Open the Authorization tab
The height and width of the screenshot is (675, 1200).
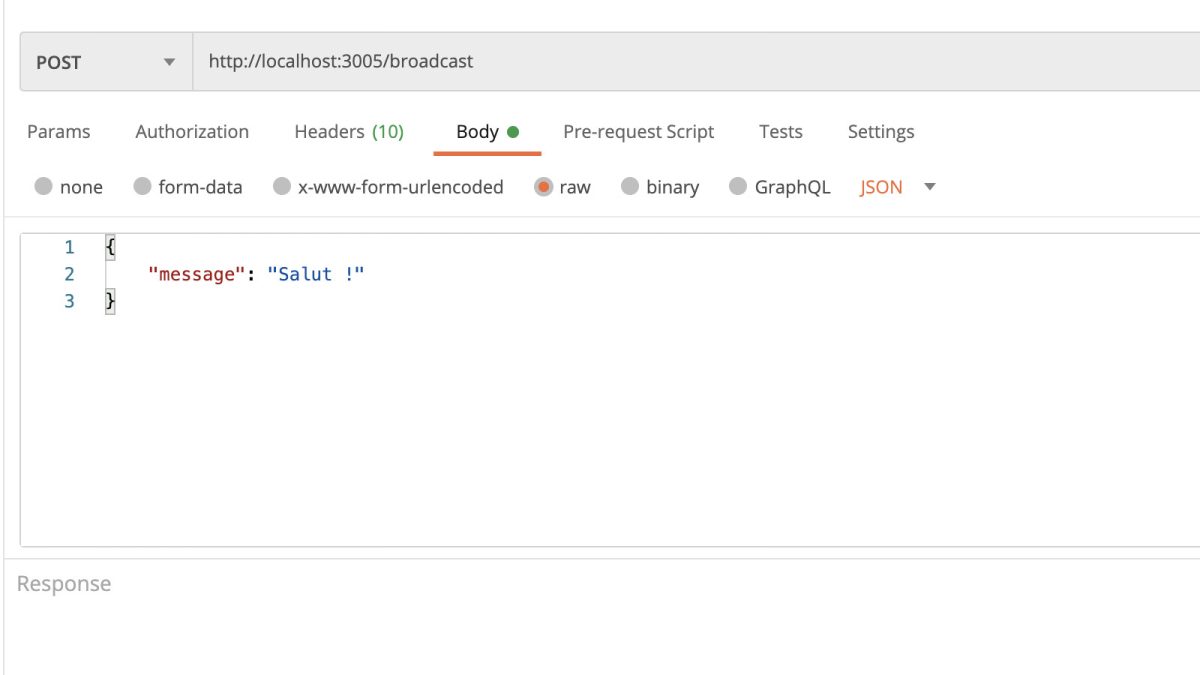coord(192,132)
